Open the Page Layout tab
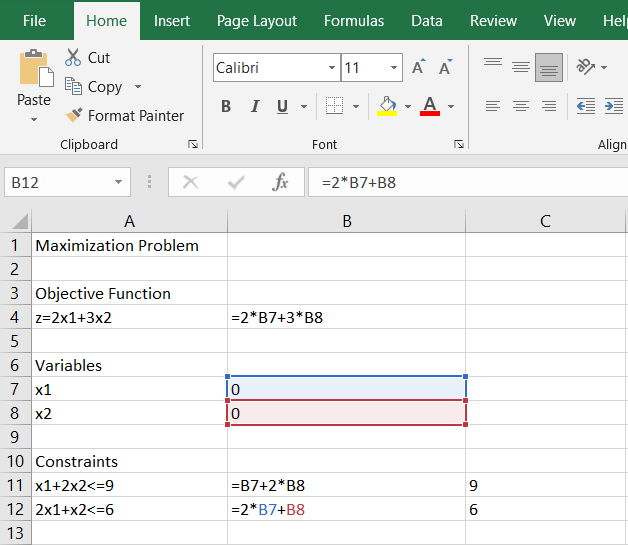The height and width of the screenshot is (545, 628). 257,20
